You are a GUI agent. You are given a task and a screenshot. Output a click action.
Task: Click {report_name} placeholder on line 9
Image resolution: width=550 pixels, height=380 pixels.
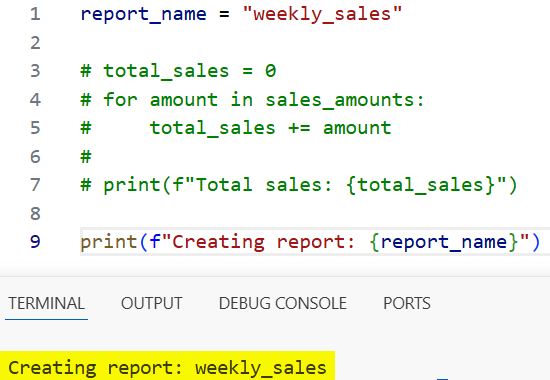[x=444, y=242]
